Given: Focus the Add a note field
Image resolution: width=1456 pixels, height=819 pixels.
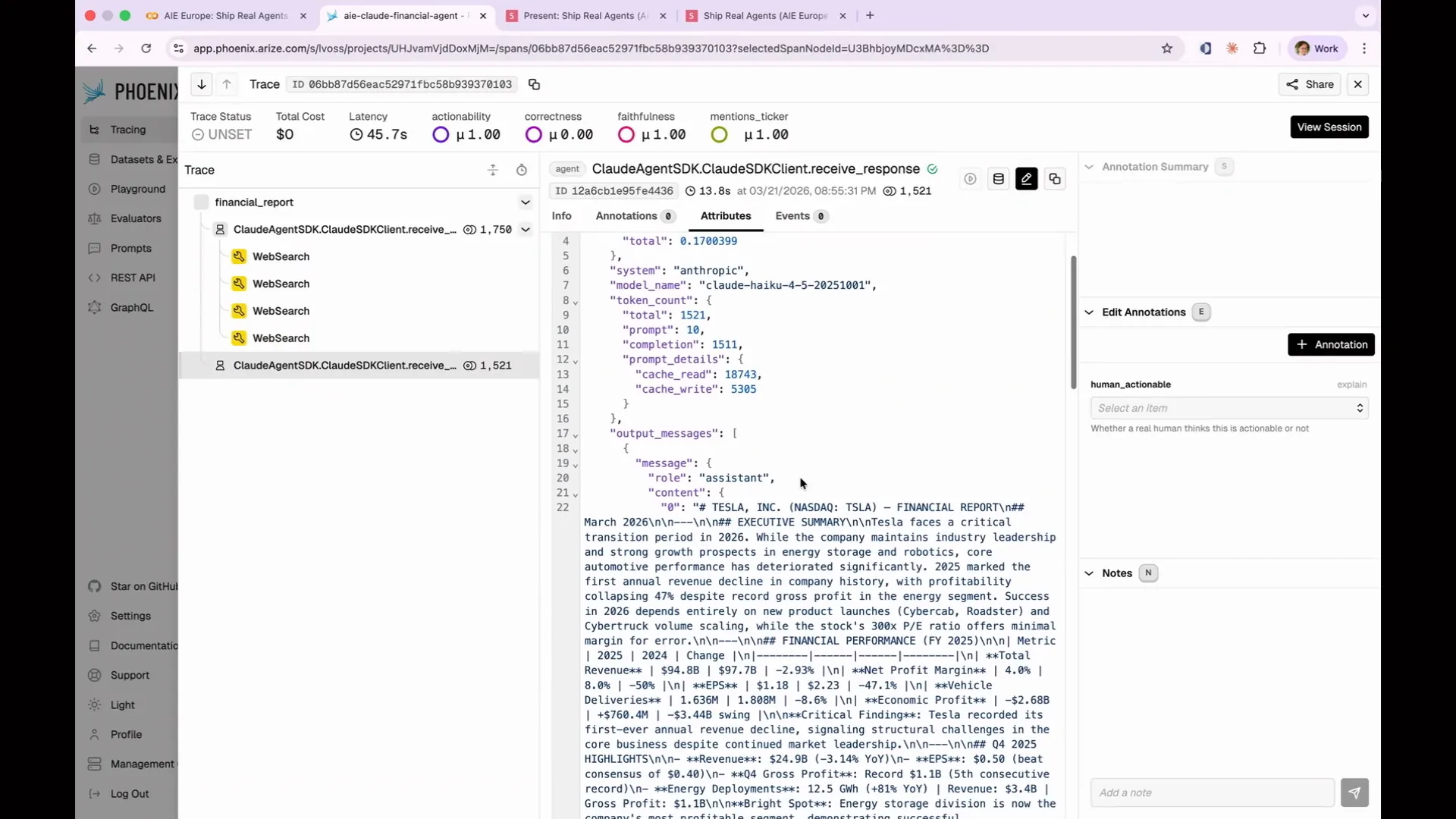Looking at the screenshot, I should (1212, 792).
